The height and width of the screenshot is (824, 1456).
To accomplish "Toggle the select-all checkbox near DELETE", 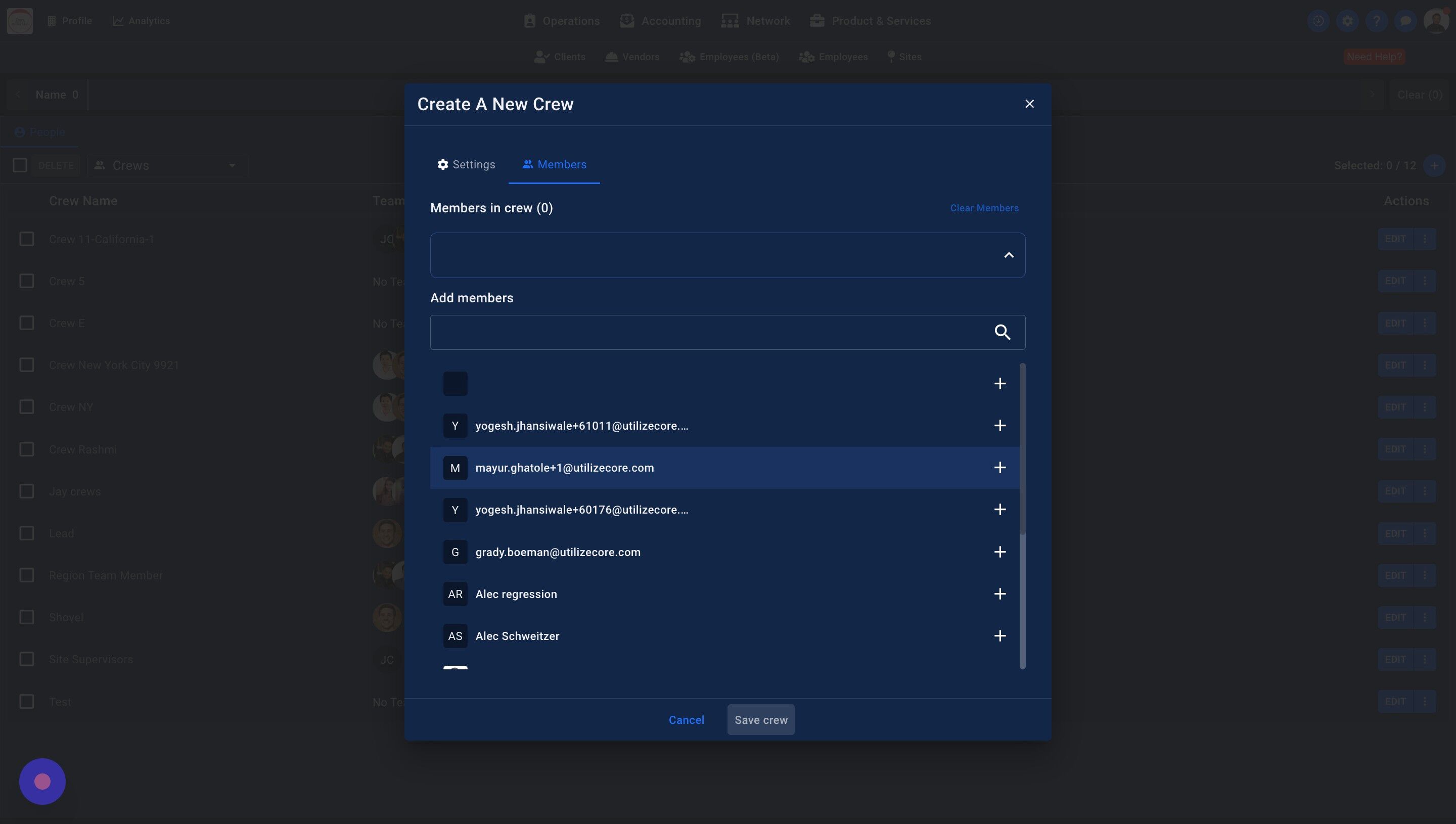I will tap(20, 165).
